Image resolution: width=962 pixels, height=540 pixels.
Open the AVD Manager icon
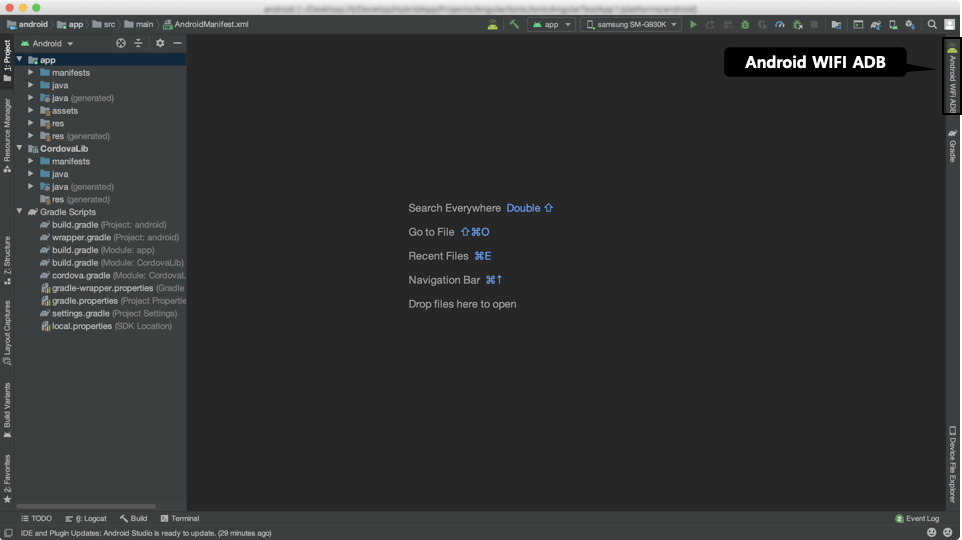[x=893, y=25]
